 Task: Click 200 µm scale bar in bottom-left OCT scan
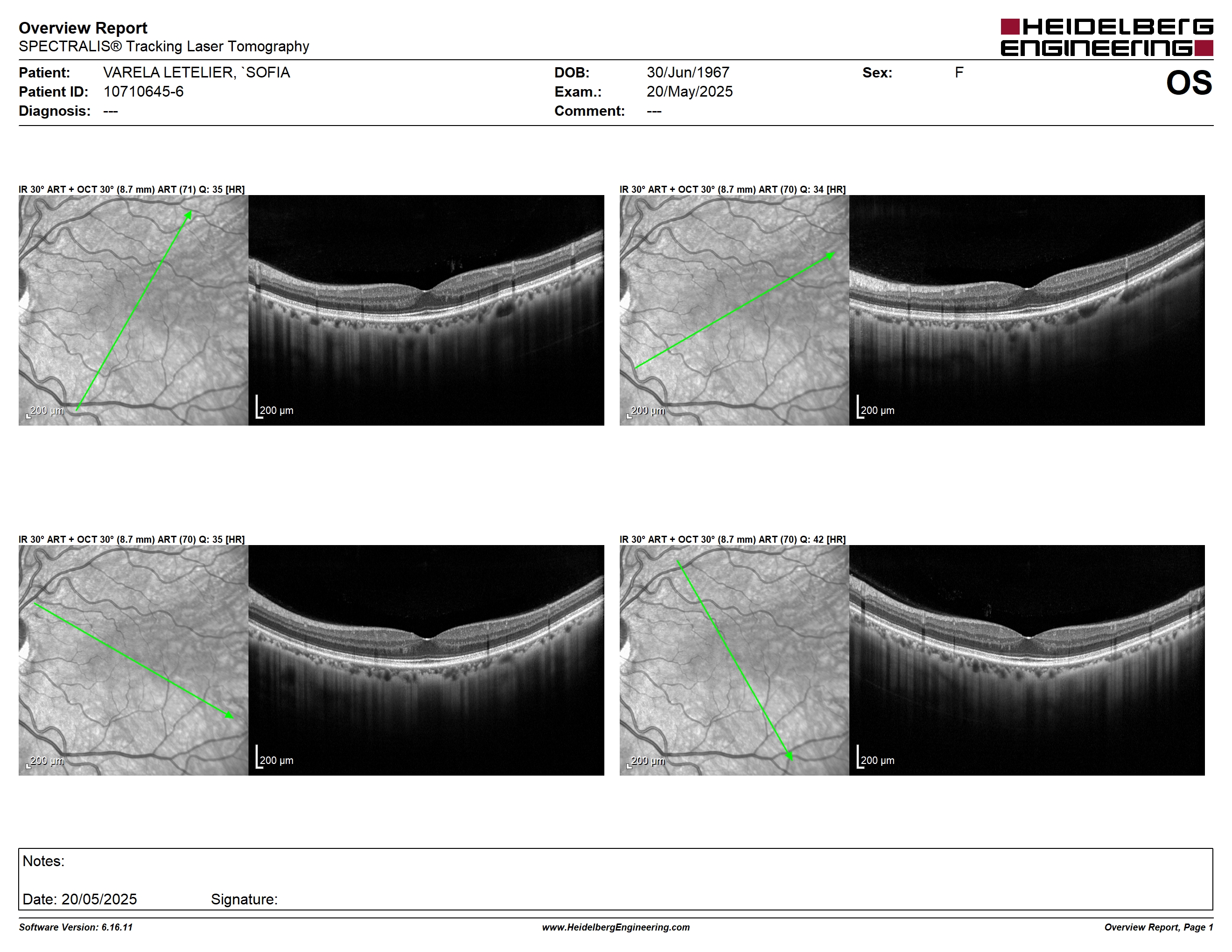coord(275,757)
